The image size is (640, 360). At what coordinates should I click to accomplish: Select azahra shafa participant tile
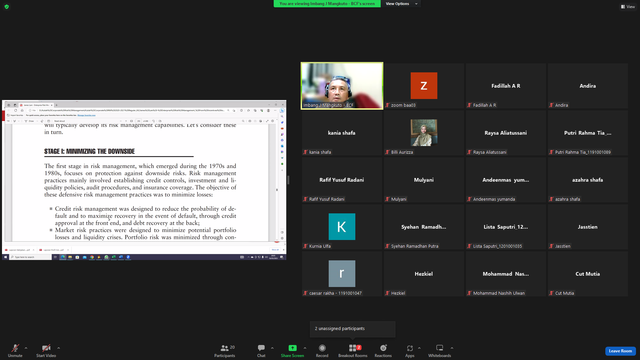coord(588,180)
